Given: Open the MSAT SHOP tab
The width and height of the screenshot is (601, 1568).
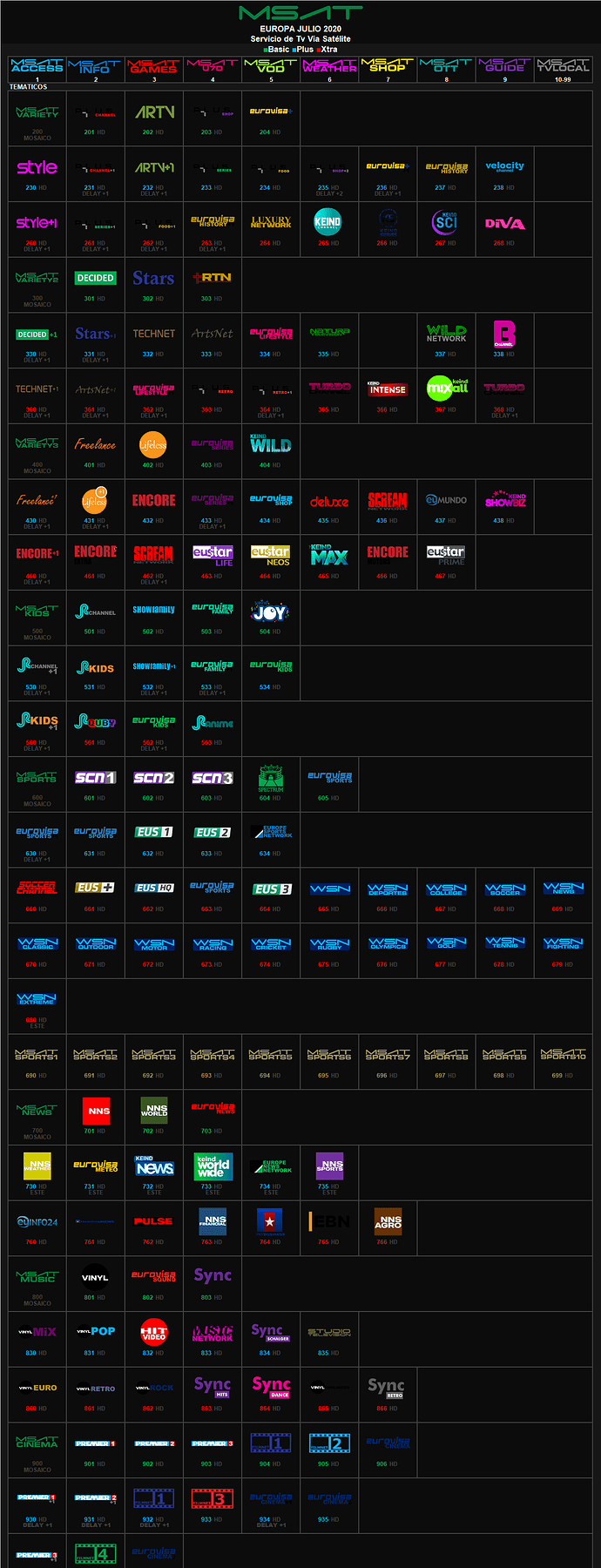Looking at the screenshot, I should coord(388,65).
